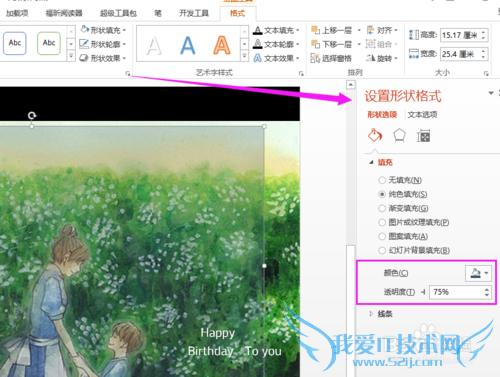Open the format pane options dropdown arrow
The height and width of the screenshot is (377, 500).
point(491,93)
